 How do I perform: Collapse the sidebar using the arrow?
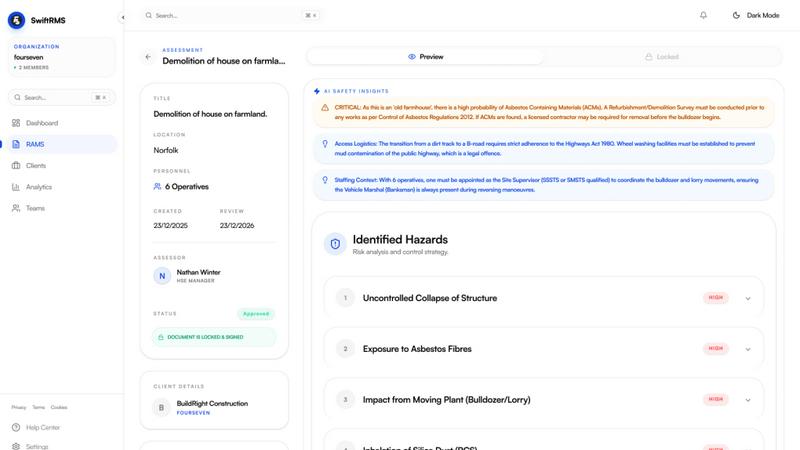122,17
